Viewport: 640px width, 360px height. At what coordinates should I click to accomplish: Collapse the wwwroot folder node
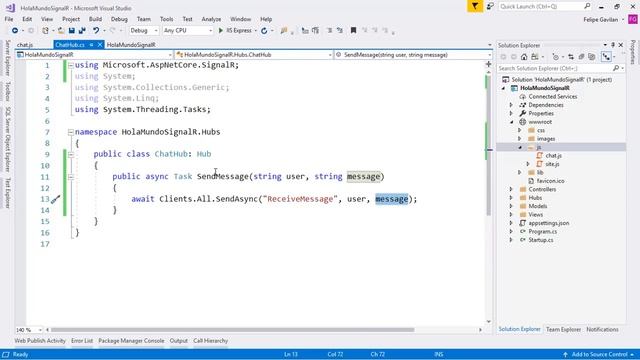(x=511, y=122)
